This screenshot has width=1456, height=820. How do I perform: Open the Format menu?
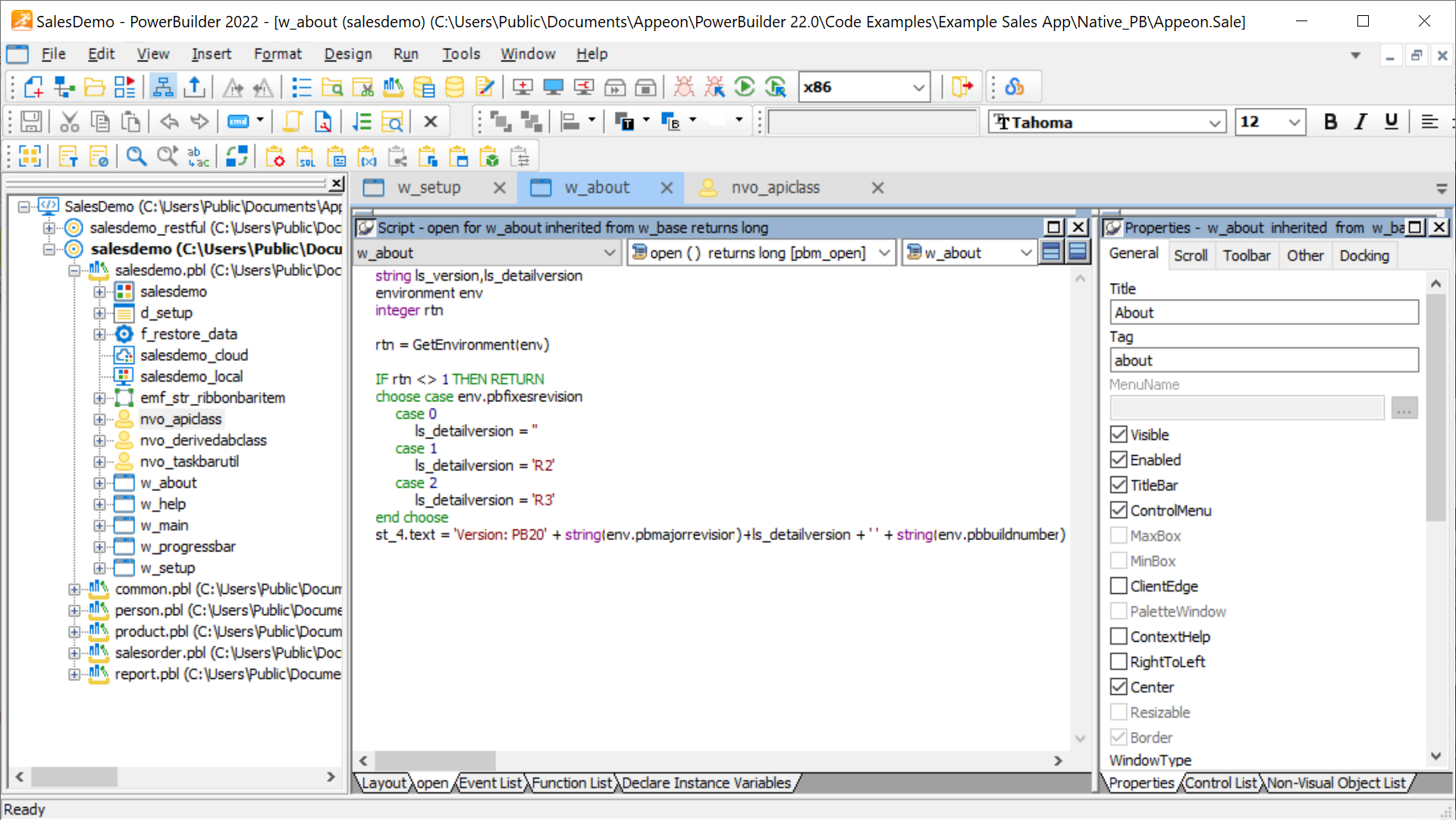(x=278, y=54)
